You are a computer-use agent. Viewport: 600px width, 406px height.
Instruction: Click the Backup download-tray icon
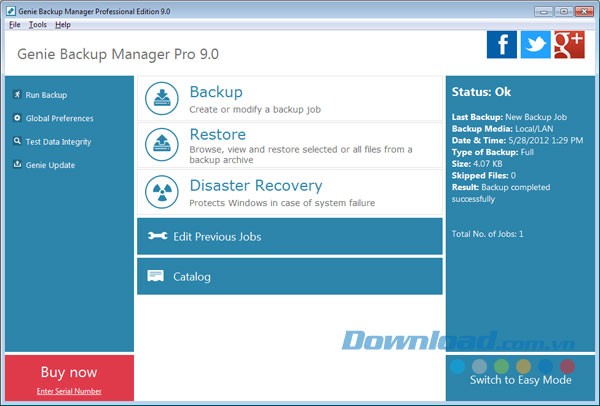coord(162,98)
